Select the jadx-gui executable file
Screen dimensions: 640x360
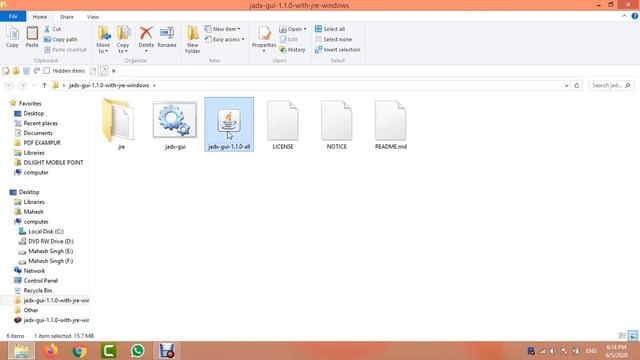click(x=175, y=124)
